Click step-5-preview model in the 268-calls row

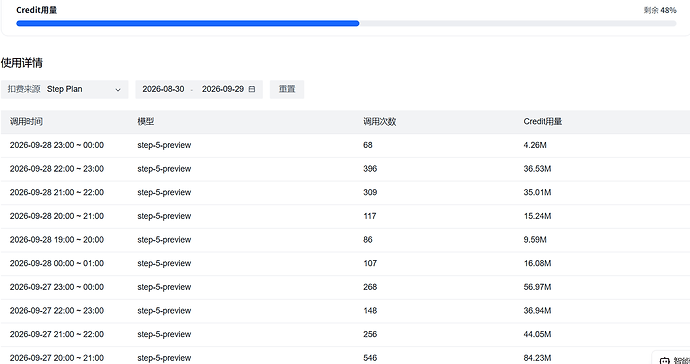pyautogui.click(x=164, y=287)
